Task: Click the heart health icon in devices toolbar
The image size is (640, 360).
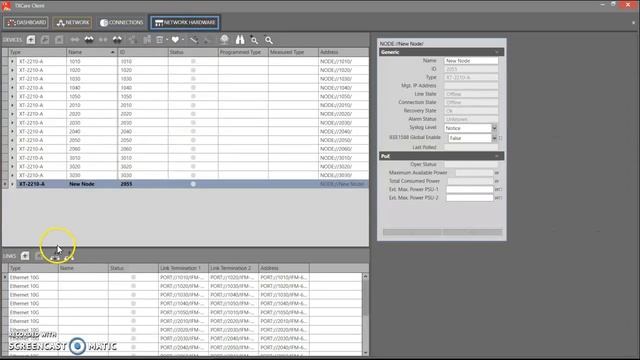Action: point(175,40)
